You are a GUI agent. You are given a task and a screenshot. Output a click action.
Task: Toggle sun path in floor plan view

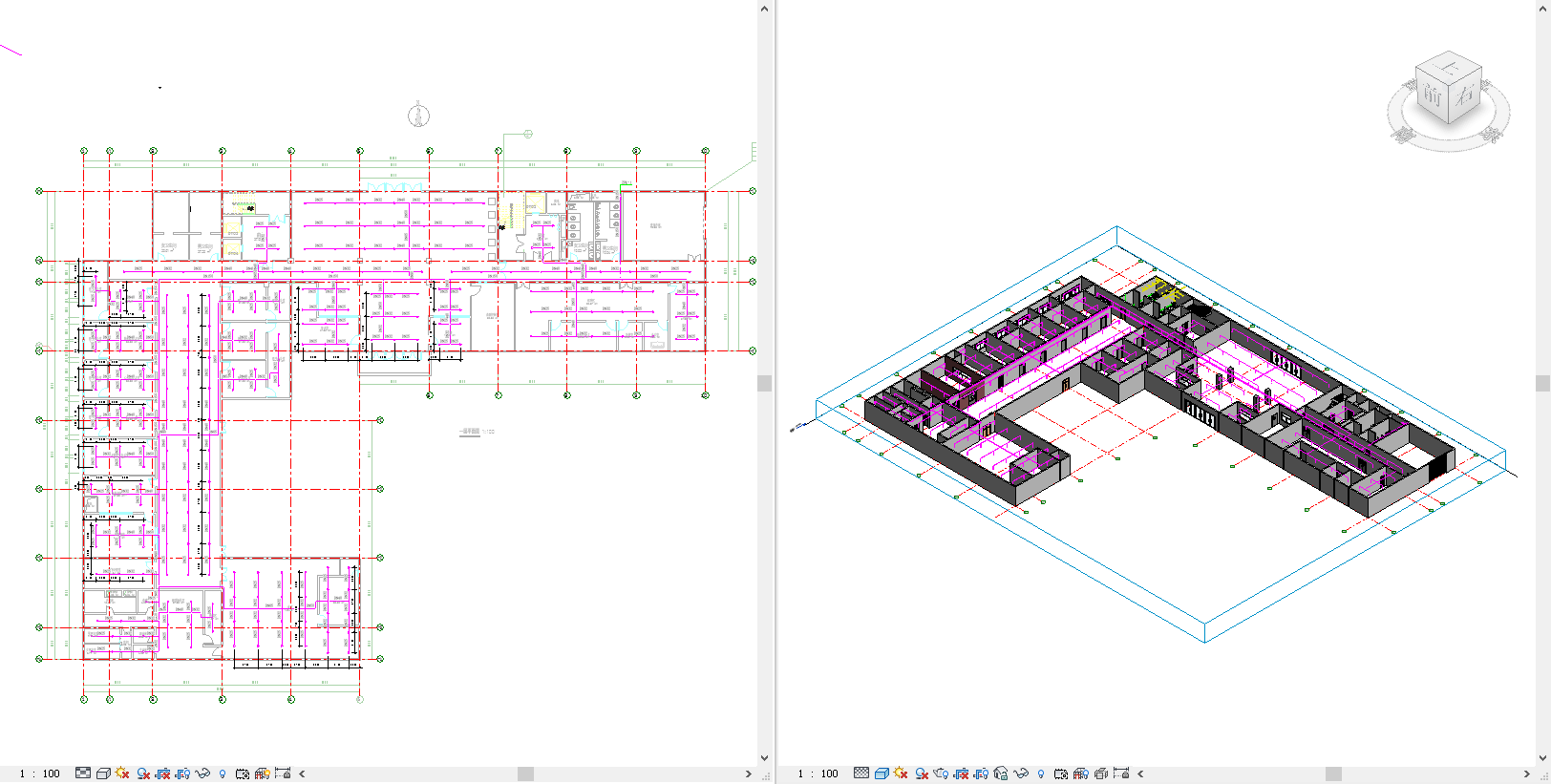(x=122, y=773)
